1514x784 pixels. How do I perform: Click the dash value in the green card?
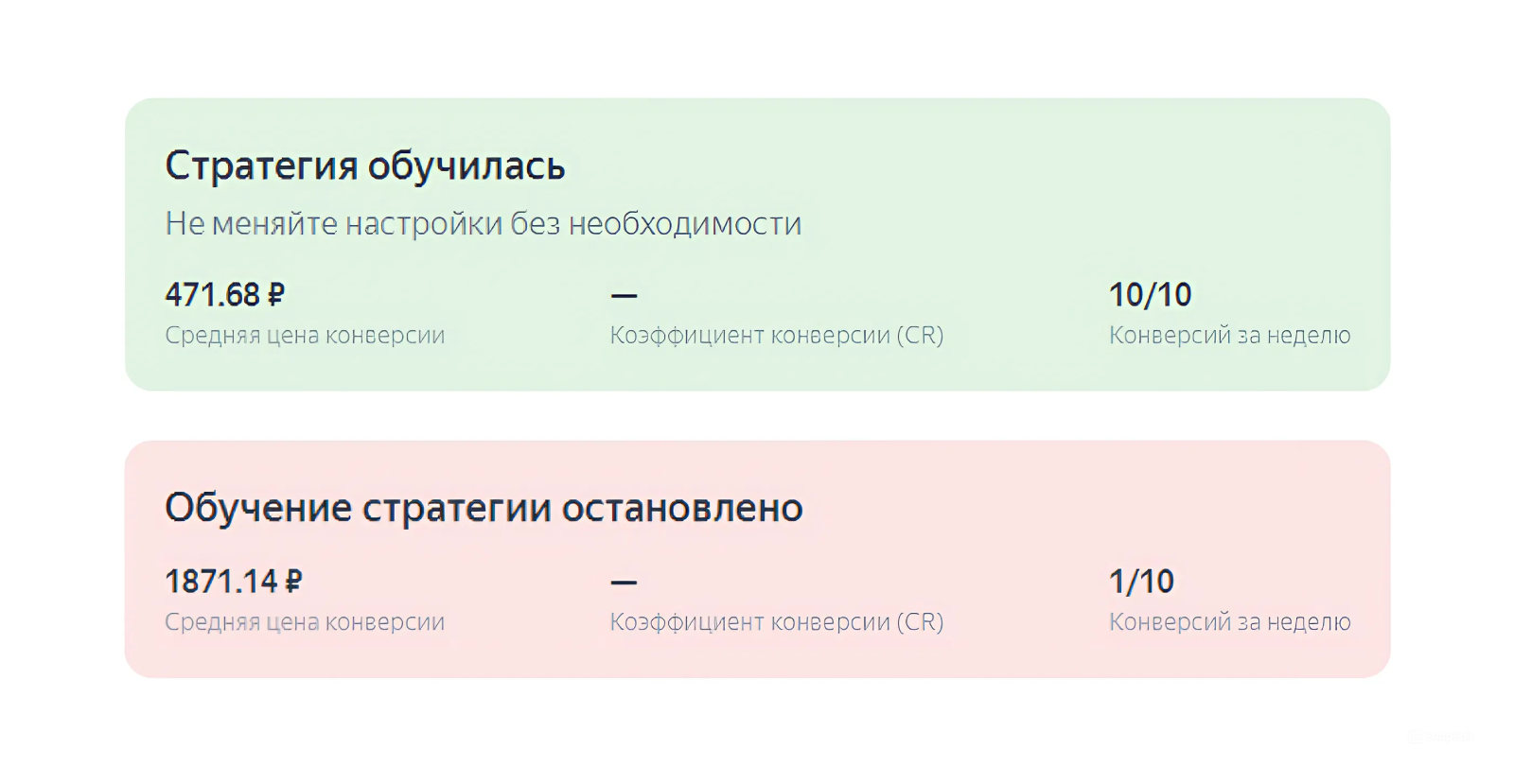pos(624,296)
